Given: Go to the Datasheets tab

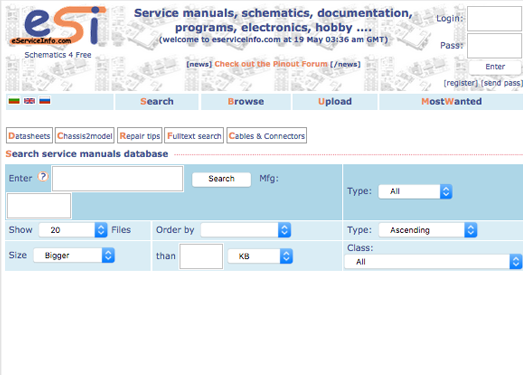Looking at the screenshot, I should coord(29,136).
